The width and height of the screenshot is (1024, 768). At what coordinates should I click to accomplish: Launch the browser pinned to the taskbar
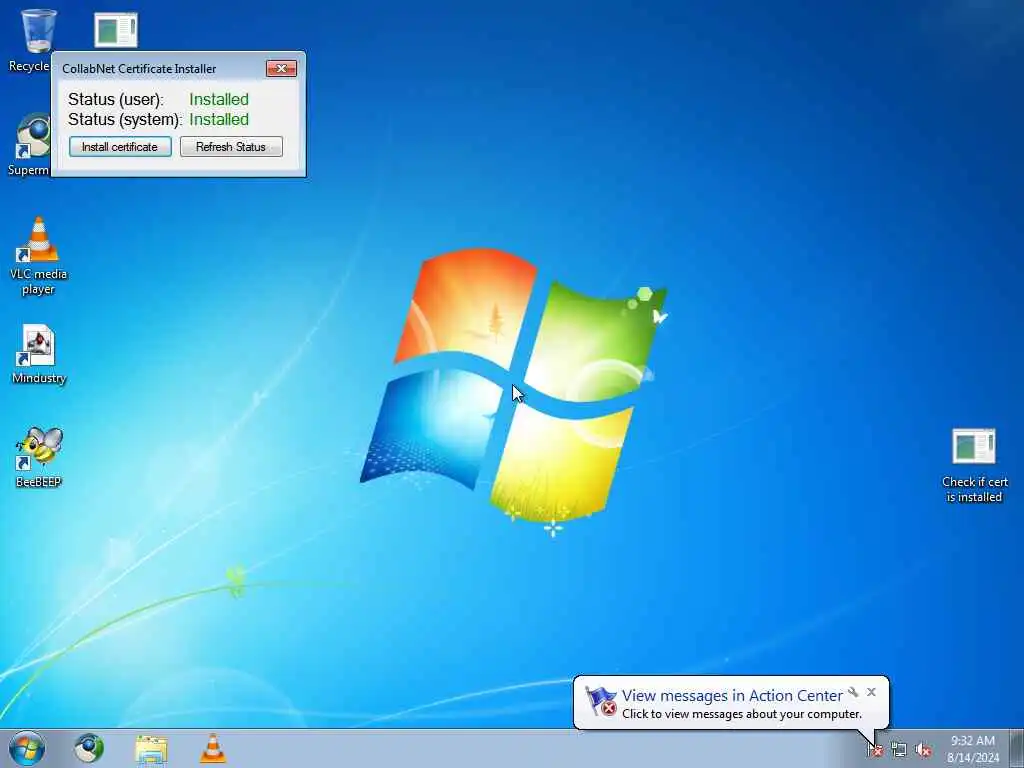tap(89, 748)
